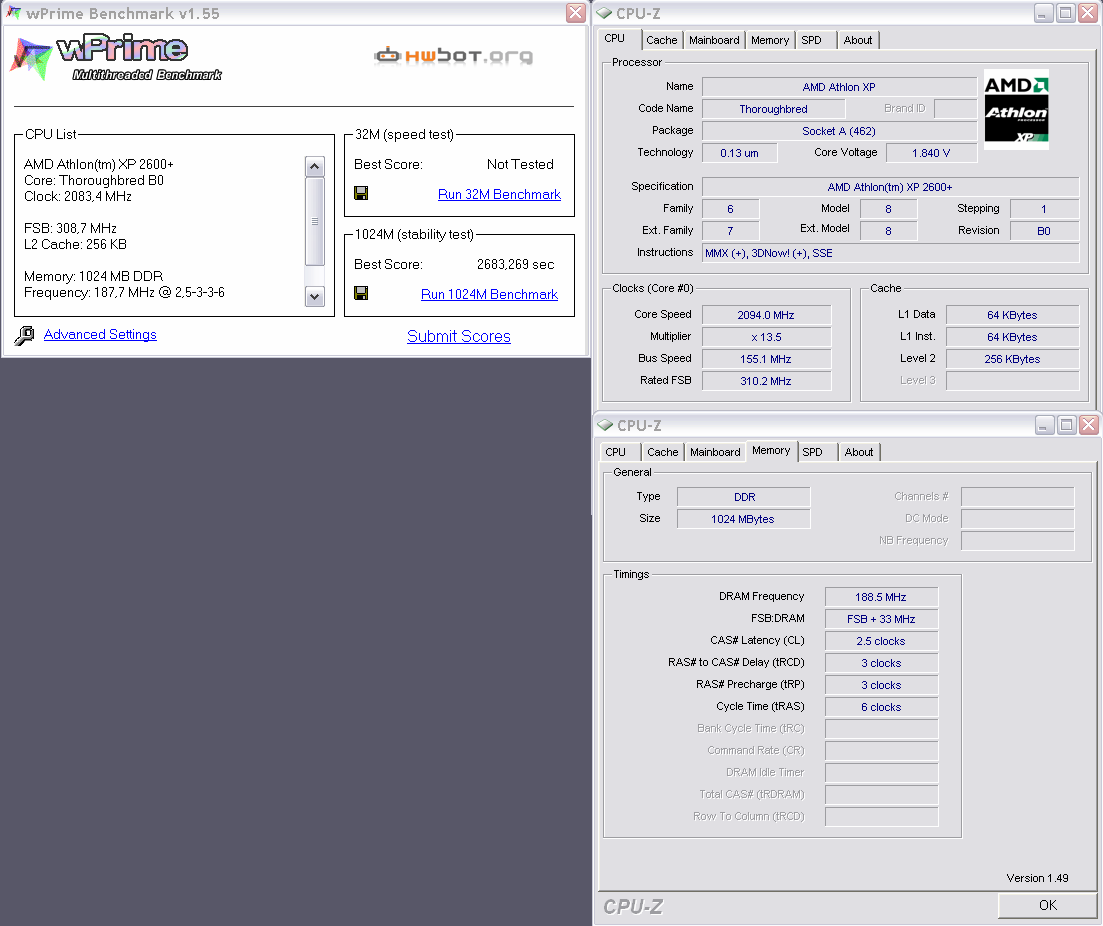The image size is (1103, 926).
Task: Click the memory Type field DDR
Action: point(744,497)
